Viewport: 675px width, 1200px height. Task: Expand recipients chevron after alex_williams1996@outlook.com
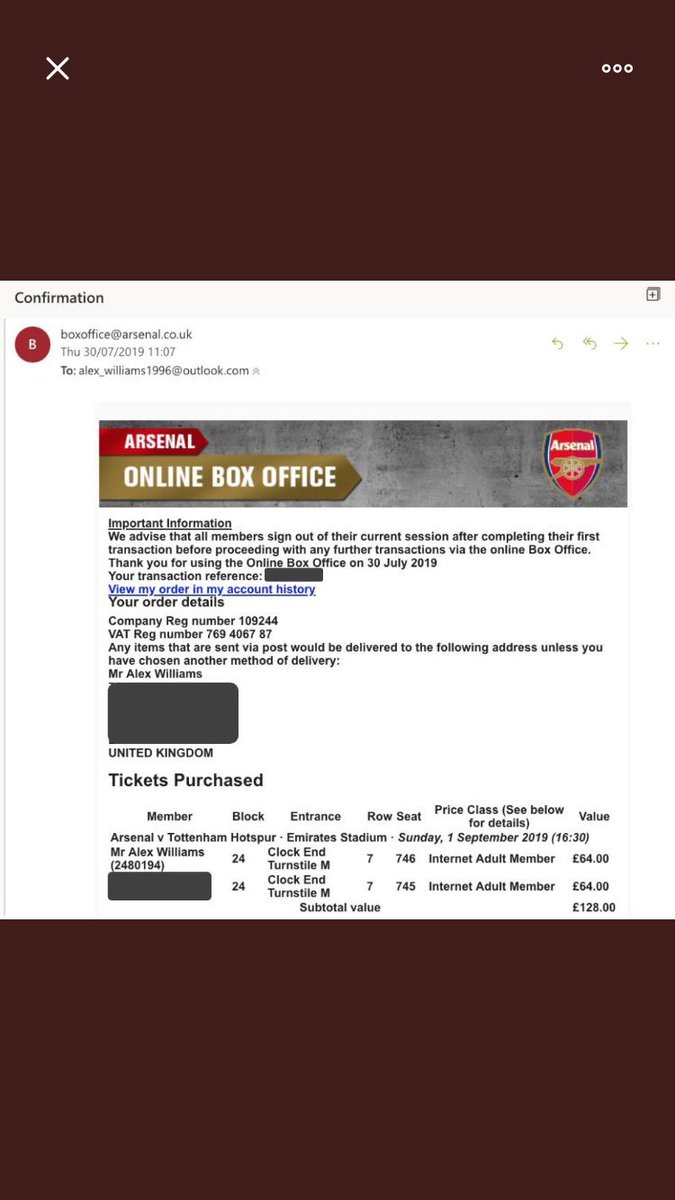(255, 371)
